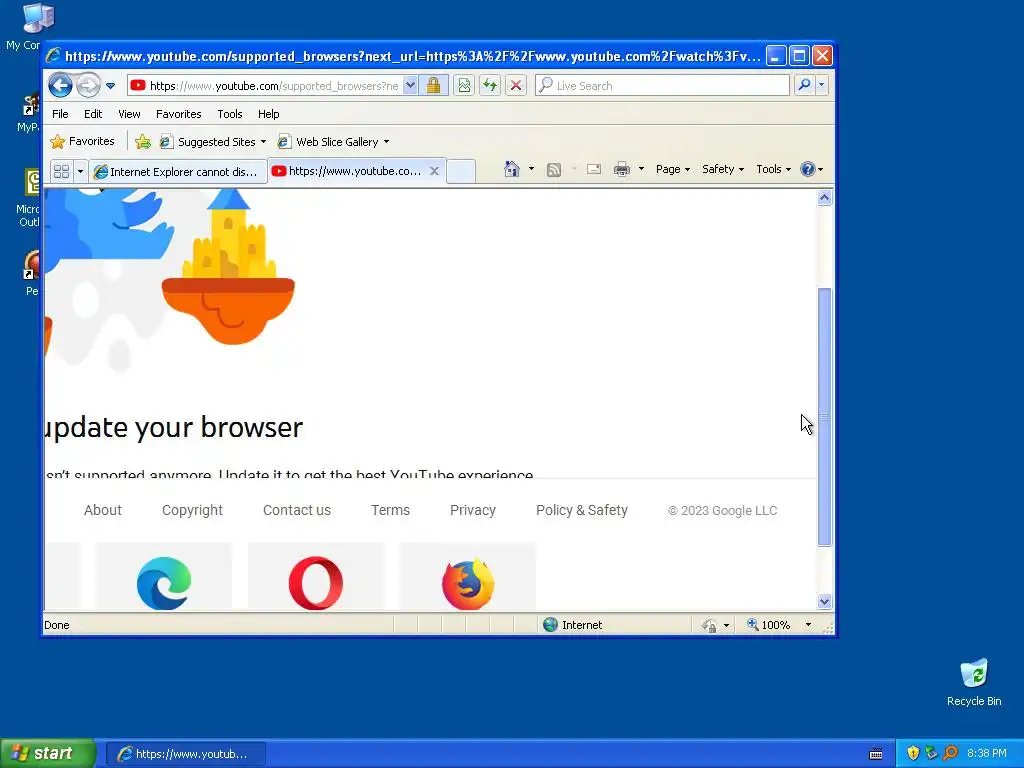Click the scrollbar up arrow
Image resolution: width=1024 pixels, height=768 pixels.
[824, 198]
